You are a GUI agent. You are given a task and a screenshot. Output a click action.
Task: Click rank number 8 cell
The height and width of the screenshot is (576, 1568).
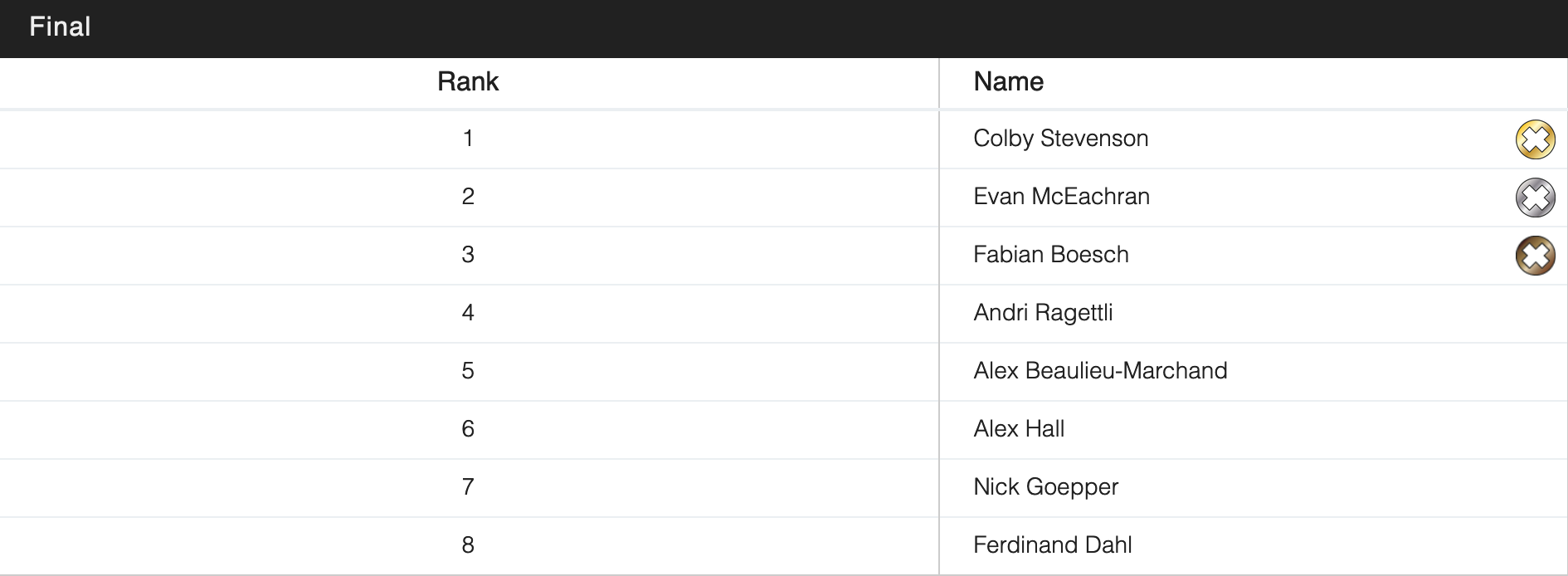tap(468, 545)
